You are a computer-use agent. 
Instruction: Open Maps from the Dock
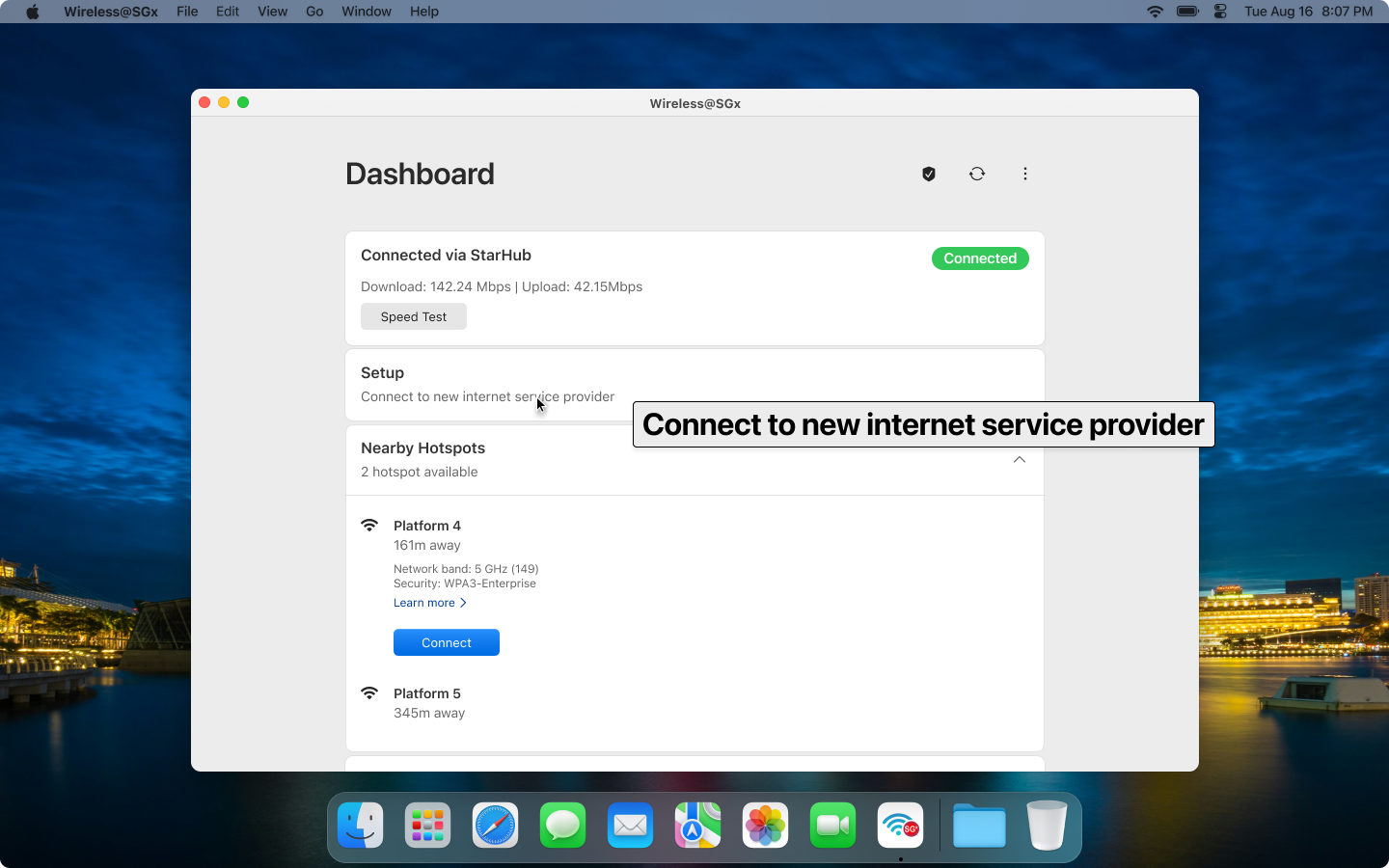tap(697, 826)
